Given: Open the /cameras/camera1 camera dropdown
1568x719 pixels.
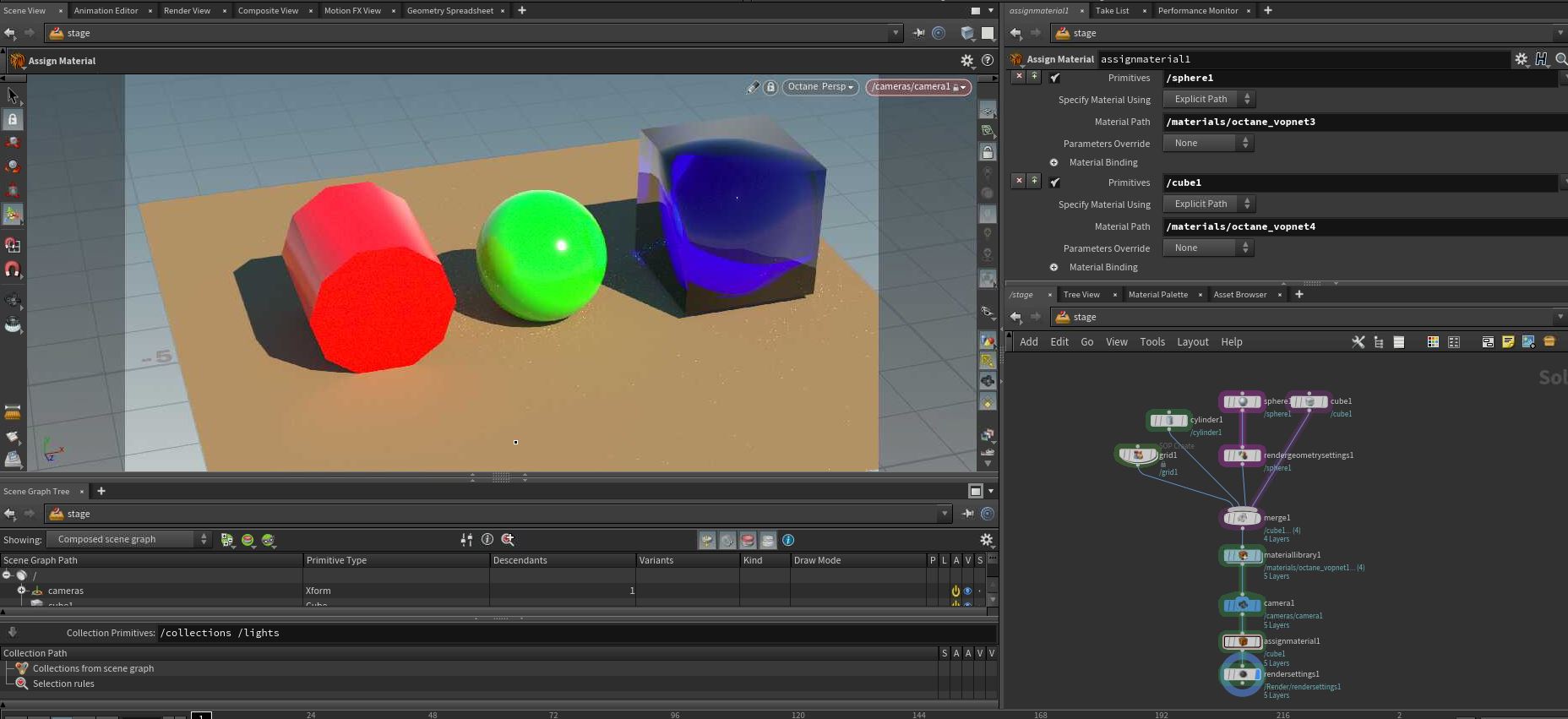Looking at the screenshot, I should (918, 87).
